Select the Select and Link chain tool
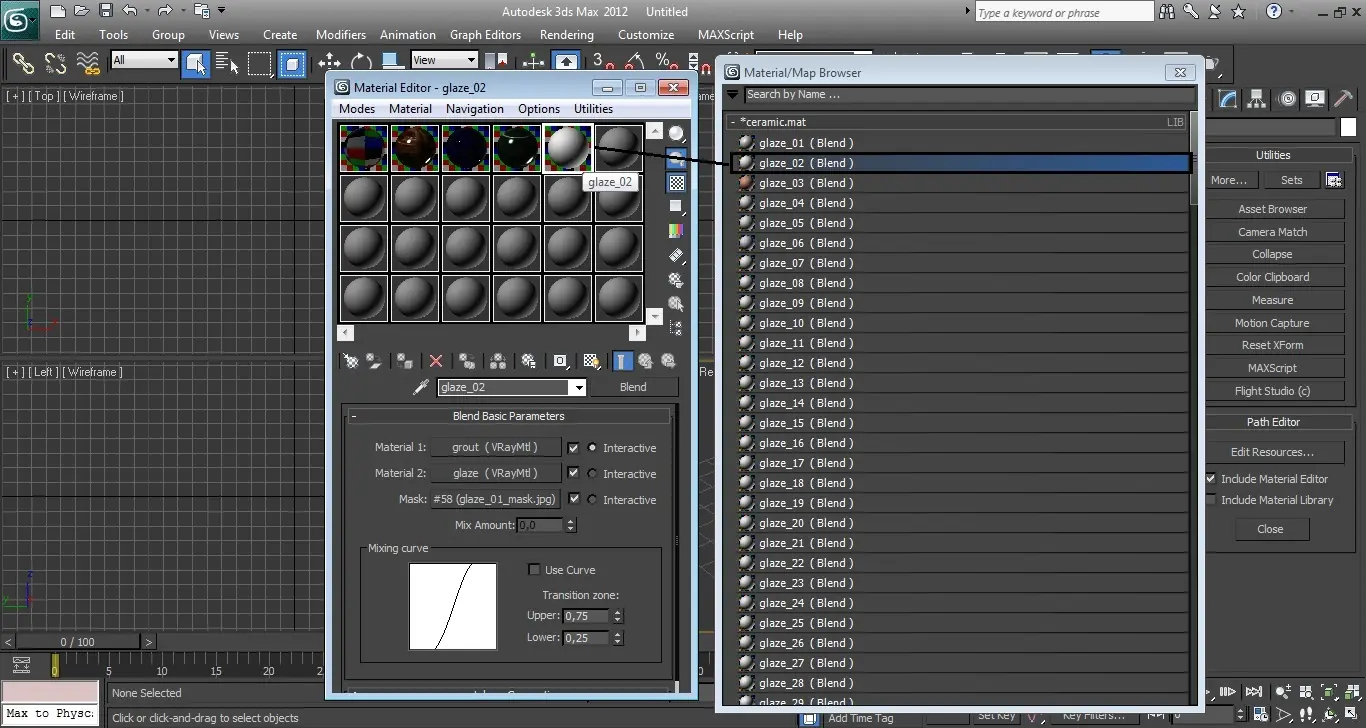Image resolution: width=1366 pixels, height=728 pixels. [23, 63]
